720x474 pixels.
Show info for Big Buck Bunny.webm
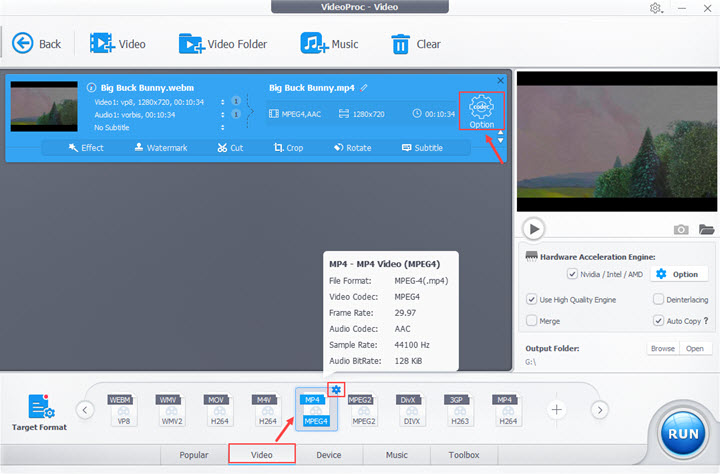pos(91,87)
